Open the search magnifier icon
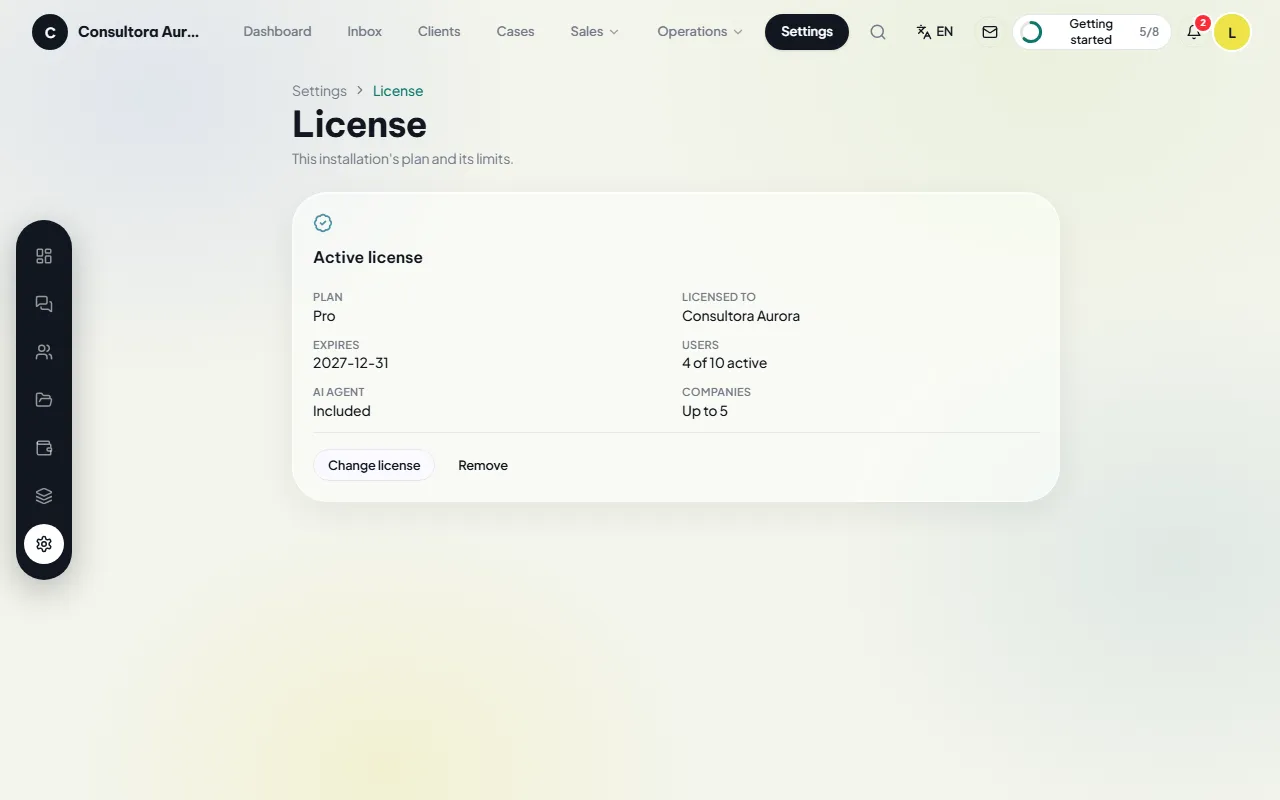Image resolution: width=1280 pixels, height=800 pixels. point(878,32)
